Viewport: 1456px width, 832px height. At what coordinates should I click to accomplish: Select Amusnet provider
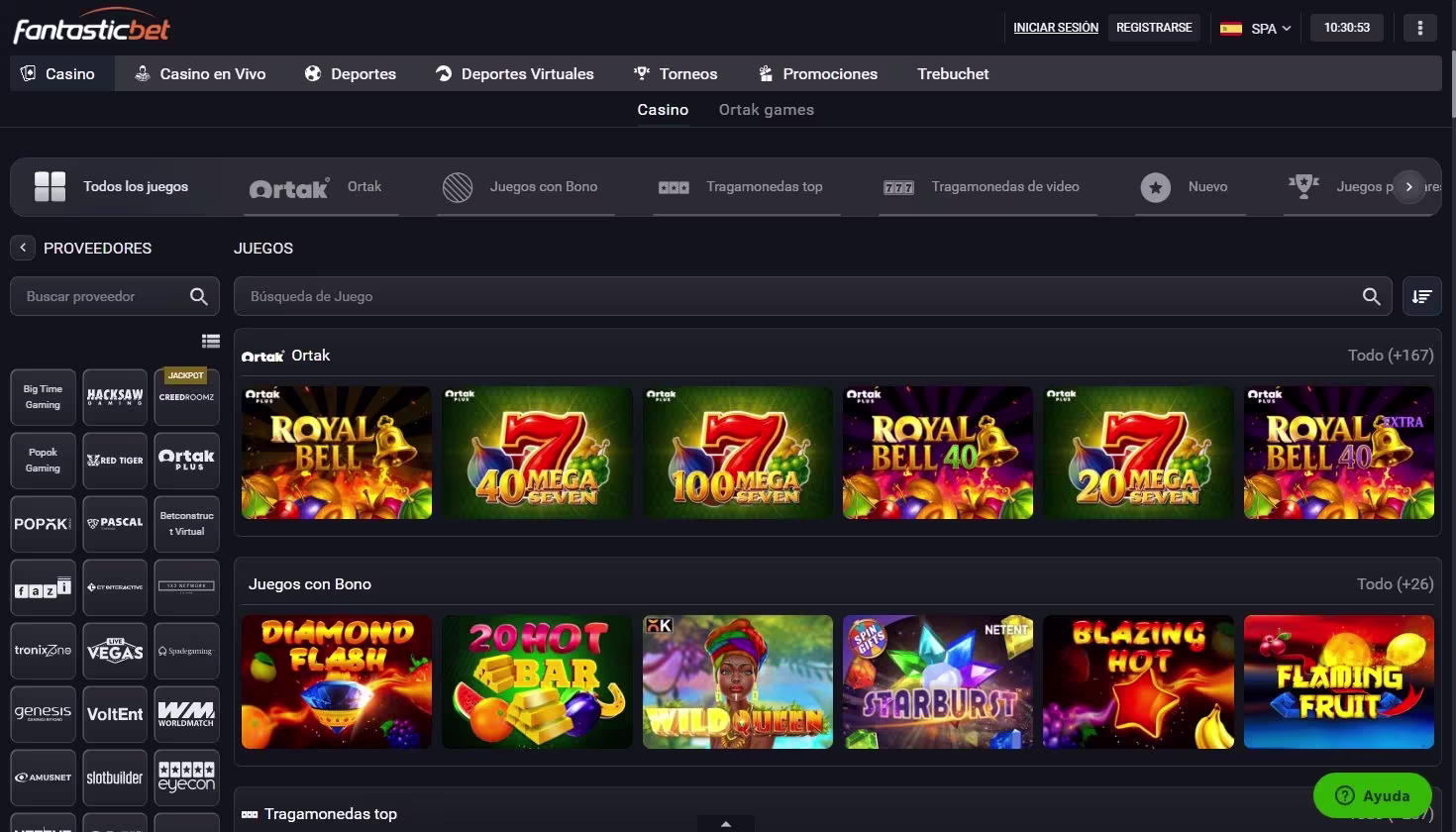43,778
